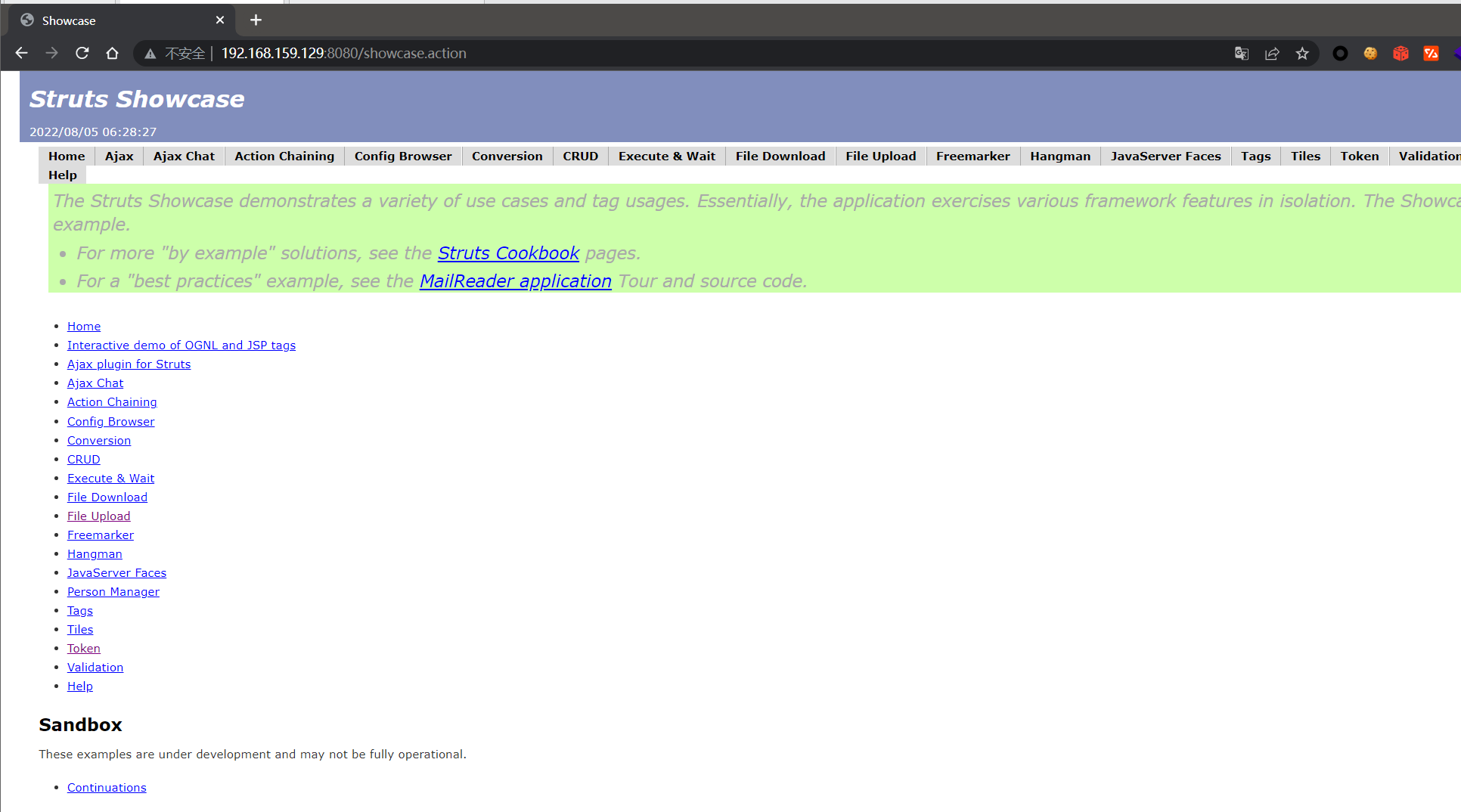
Task: Open the File Upload list link
Action: point(99,516)
